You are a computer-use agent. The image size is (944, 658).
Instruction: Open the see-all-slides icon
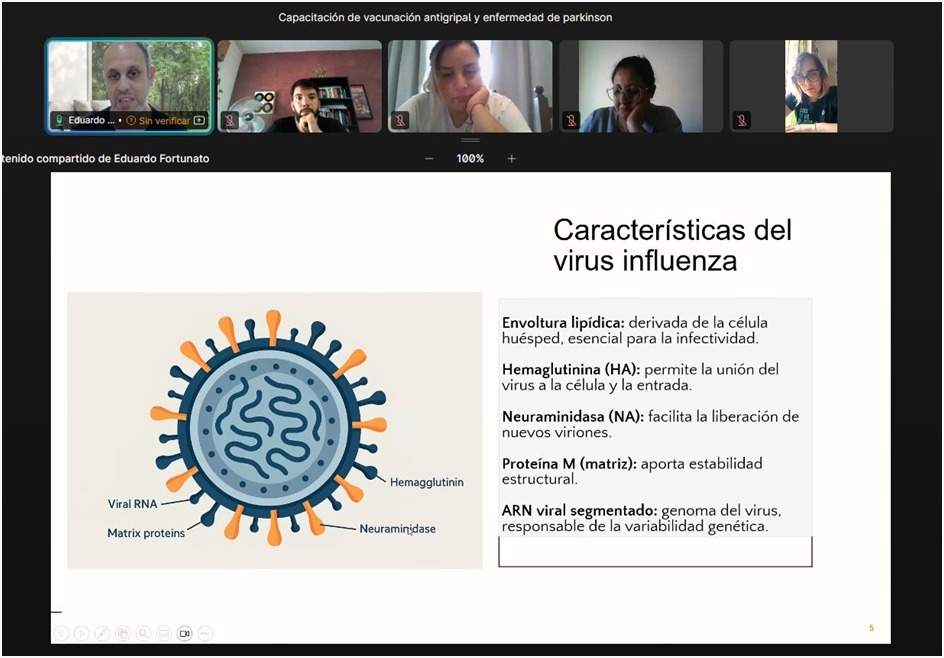click(123, 633)
